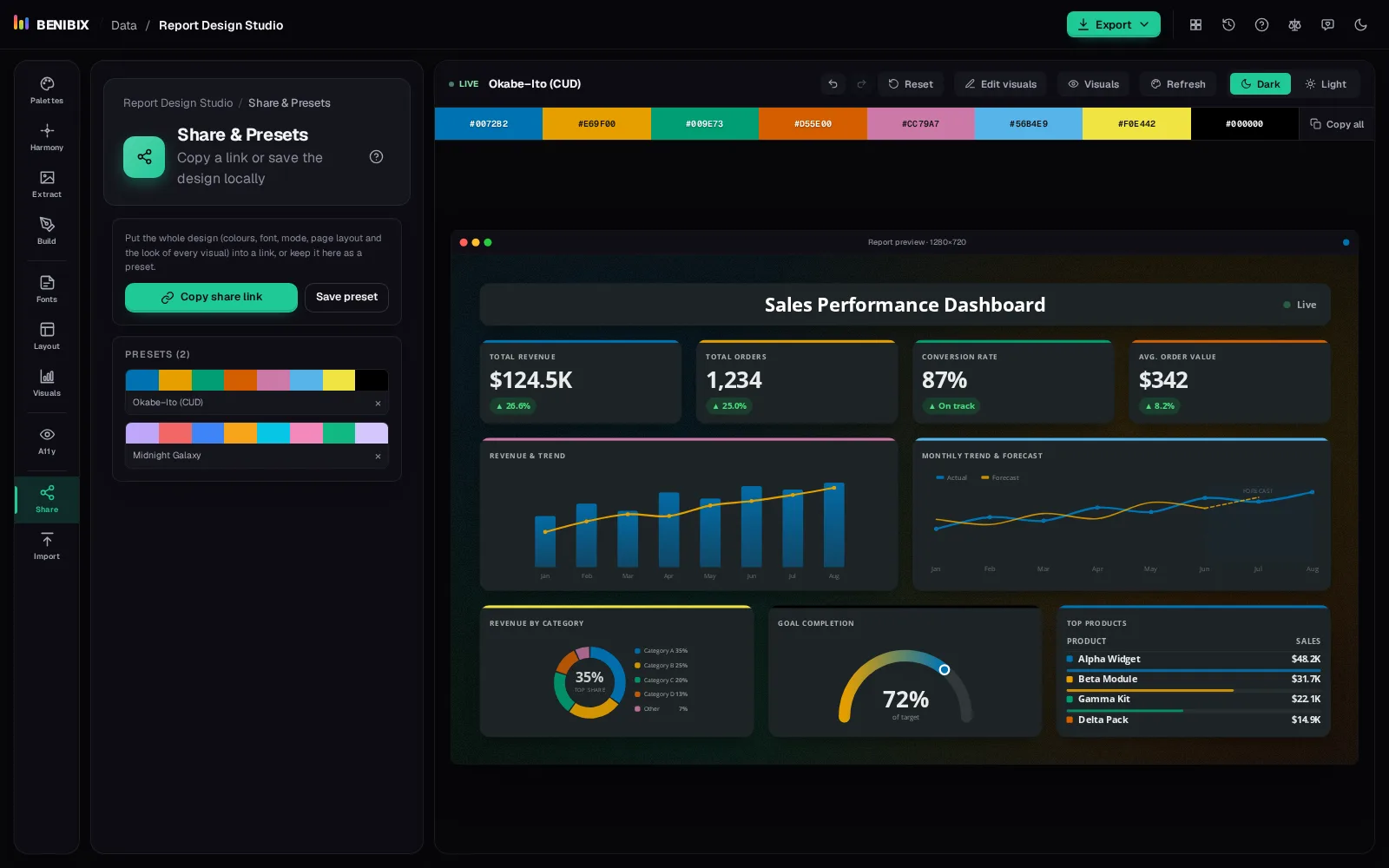Click the undo arrow icon
1389x868 pixels.
click(833, 84)
